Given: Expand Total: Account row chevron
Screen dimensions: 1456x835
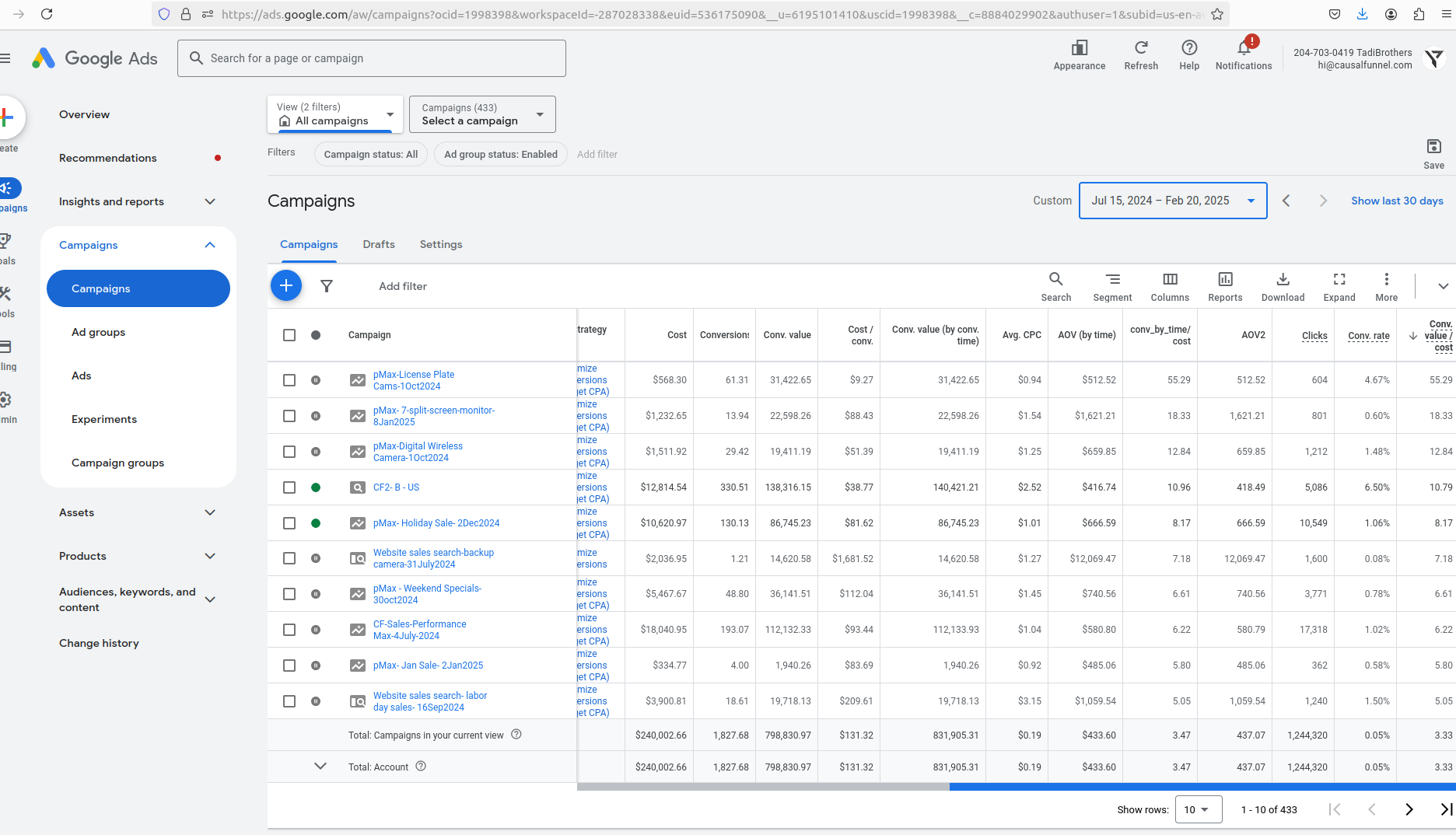Looking at the screenshot, I should 320,766.
